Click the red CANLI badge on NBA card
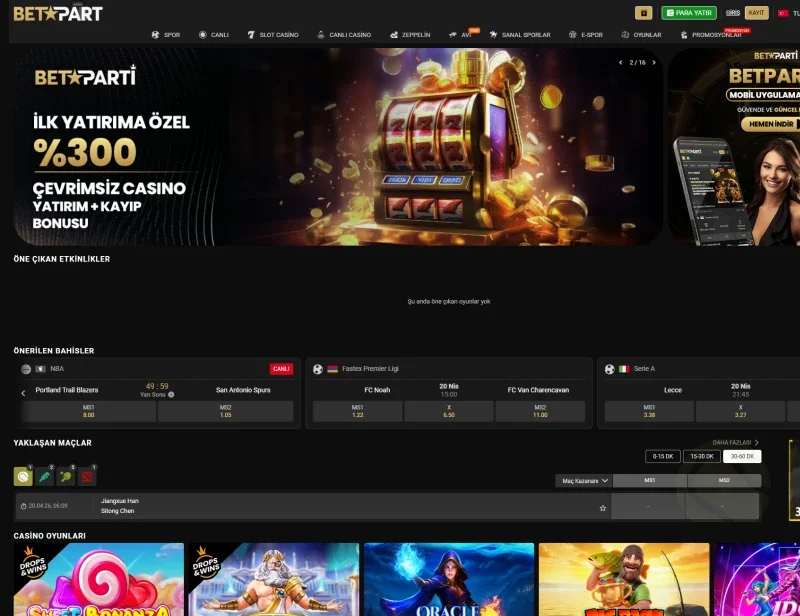The height and width of the screenshot is (616, 800). point(281,369)
